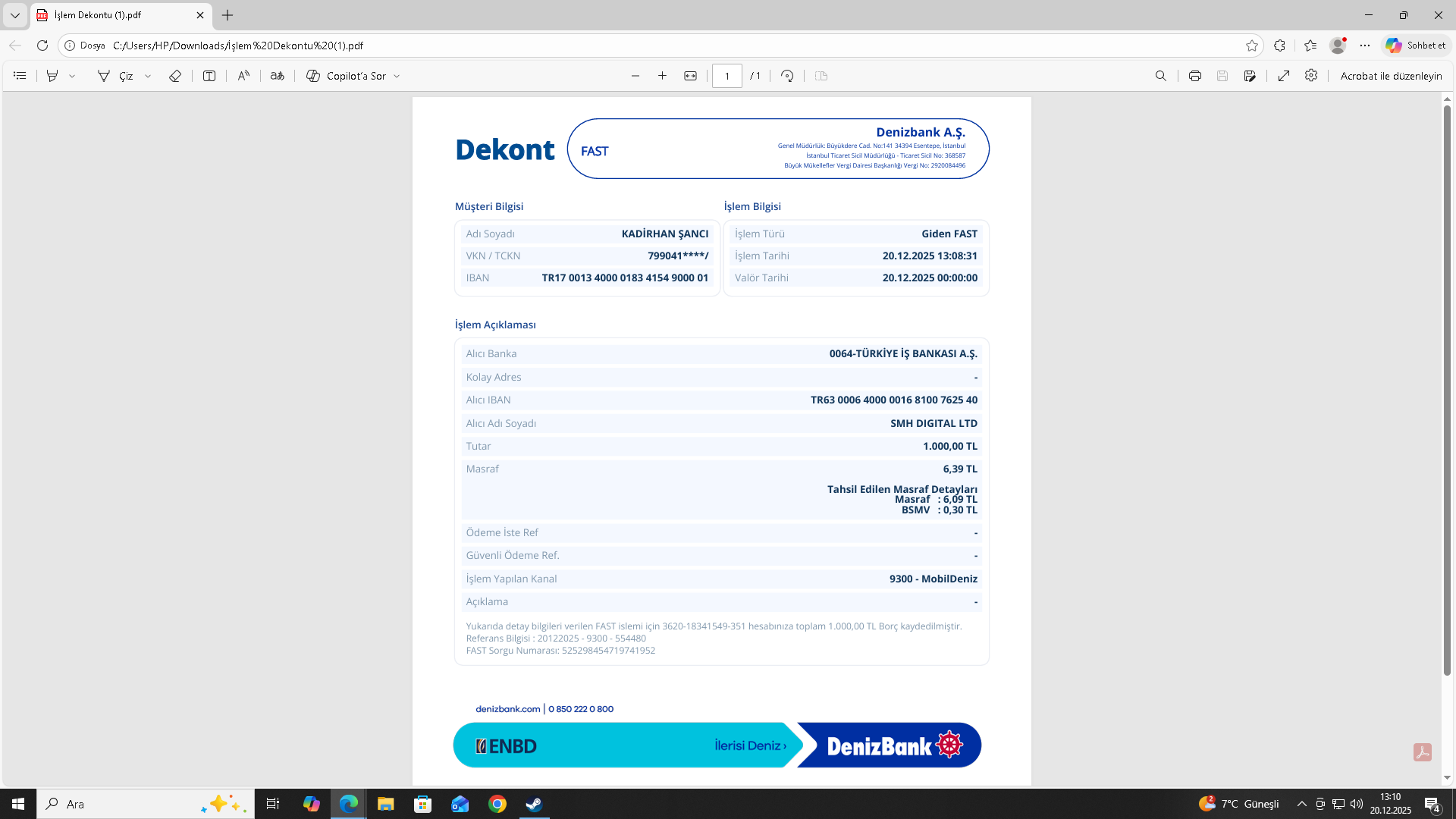Open the translate tool
This screenshot has width=1456, height=819.
278,76
